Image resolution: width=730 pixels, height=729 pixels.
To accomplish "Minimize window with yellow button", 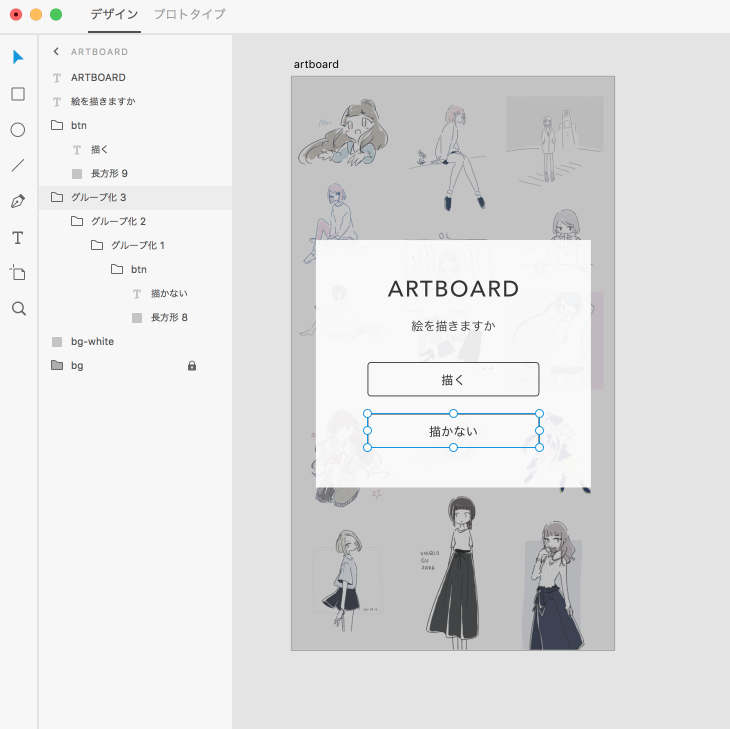I will click(36, 14).
